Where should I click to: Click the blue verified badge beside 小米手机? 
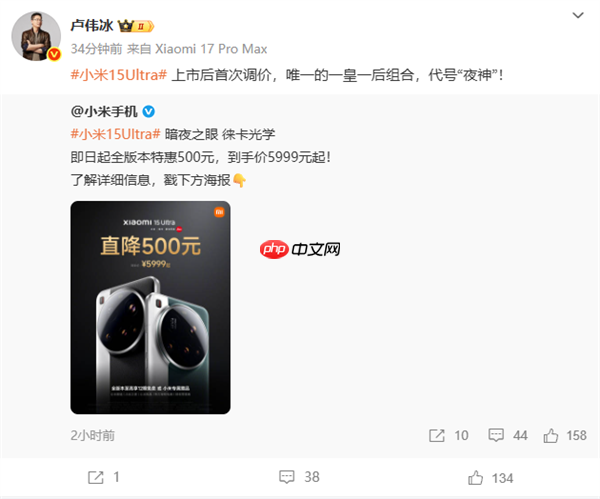148,111
